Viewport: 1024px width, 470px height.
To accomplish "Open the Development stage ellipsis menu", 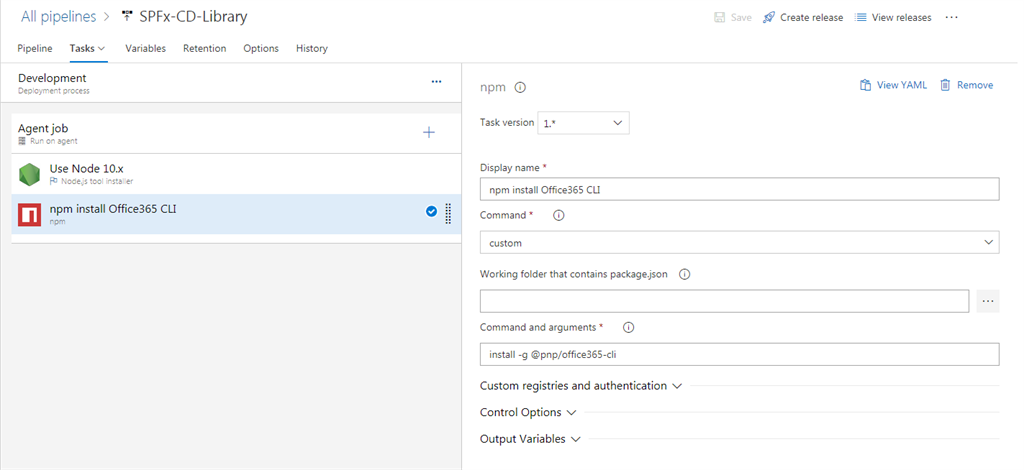I will click(436, 82).
